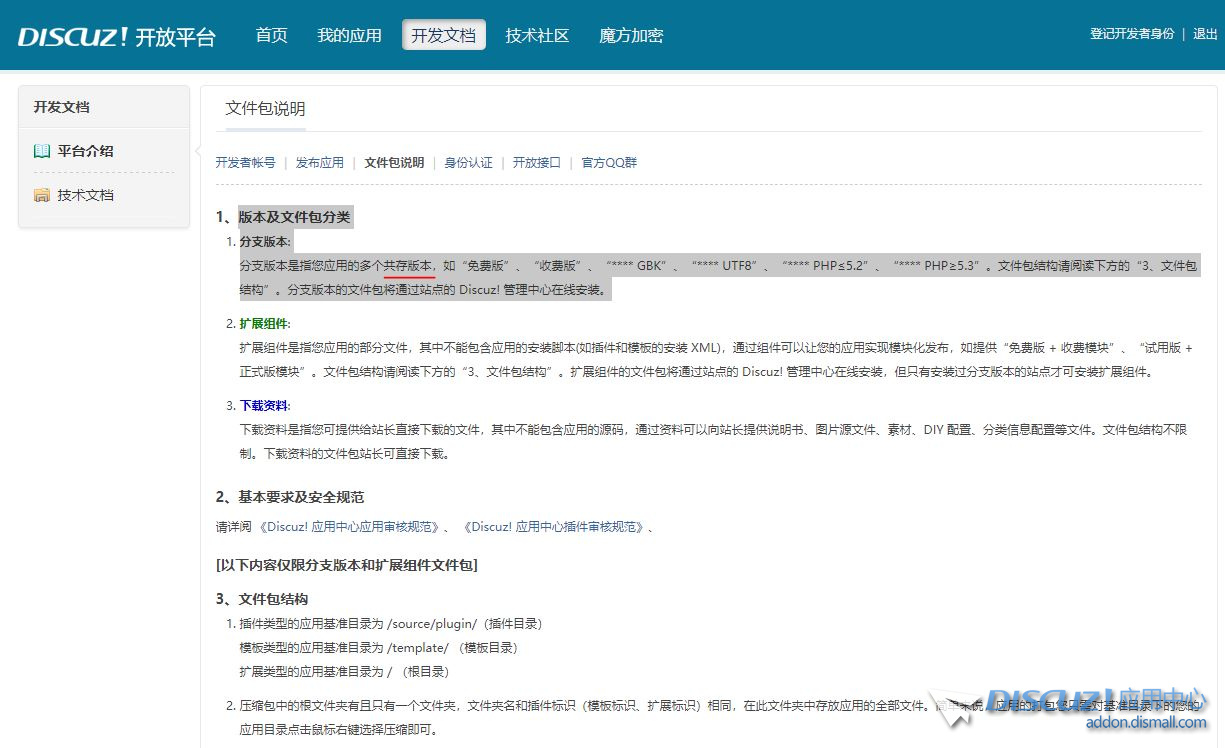The height and width of the screenshot is (748, 1225).
Task: Select 技术文档 in the sidebar
Action: [85, 195]
